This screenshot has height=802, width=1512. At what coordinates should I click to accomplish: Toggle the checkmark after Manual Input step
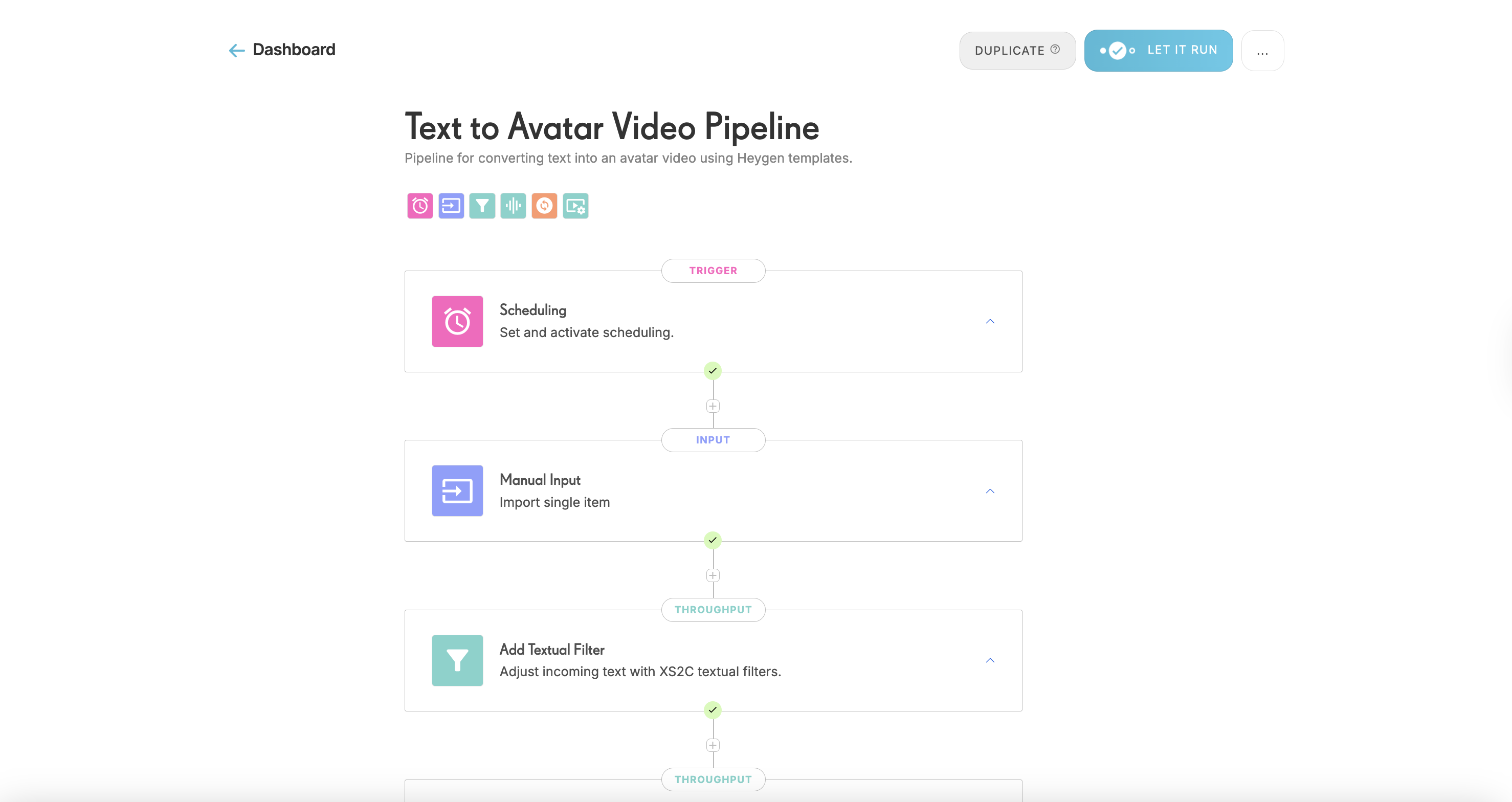[x=713, y=539]
